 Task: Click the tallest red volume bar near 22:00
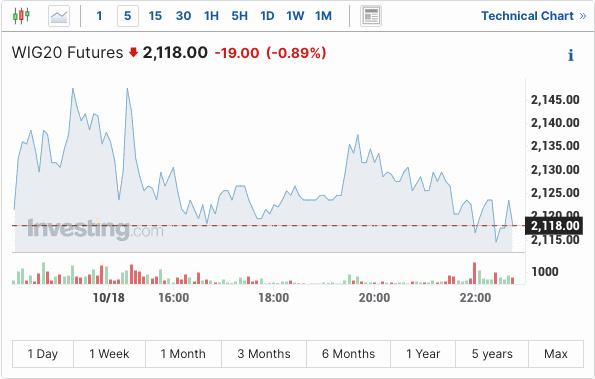click(x=474, y=273)
